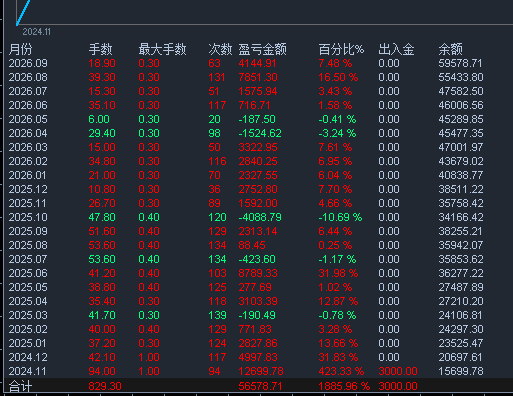Image resolution: width=513 pixels, height=396 pixels.
Task: Select the 2026.01 month row label
Action: pos(28,175)
